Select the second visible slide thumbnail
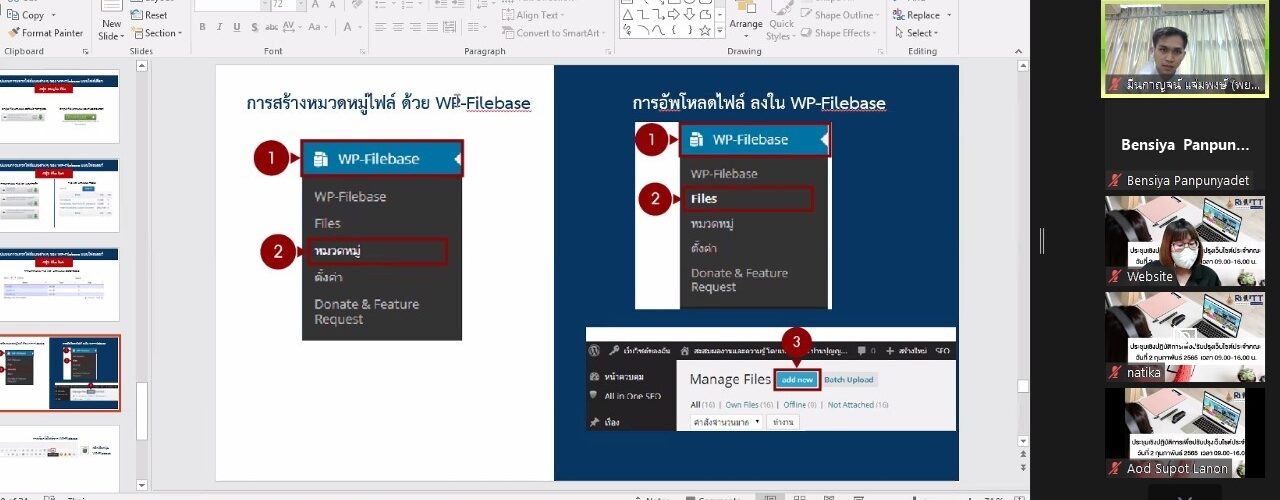Viewport: 1280px width, 500px height. pyautogui.click(x=59, y=195)
